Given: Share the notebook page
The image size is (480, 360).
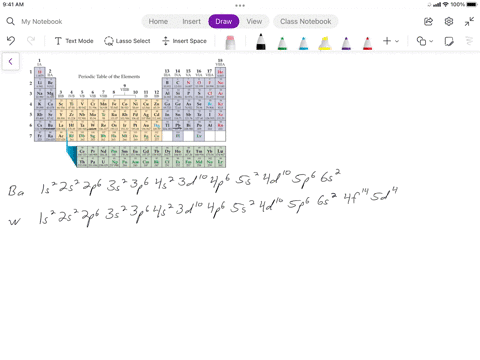Looking at the screenshot, I should [428, 22].
